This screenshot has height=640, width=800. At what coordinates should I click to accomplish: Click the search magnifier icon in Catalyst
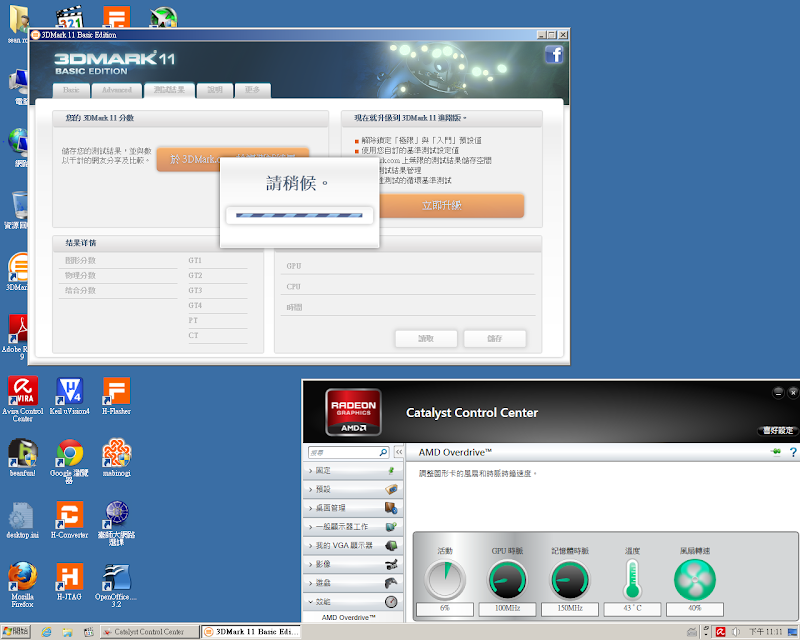(384, 452)
